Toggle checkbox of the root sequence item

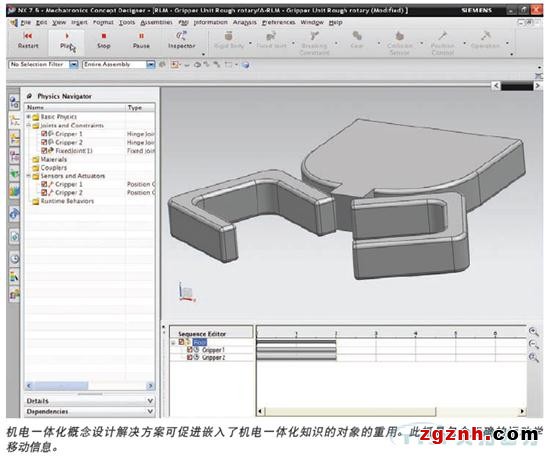pos(181,342)
